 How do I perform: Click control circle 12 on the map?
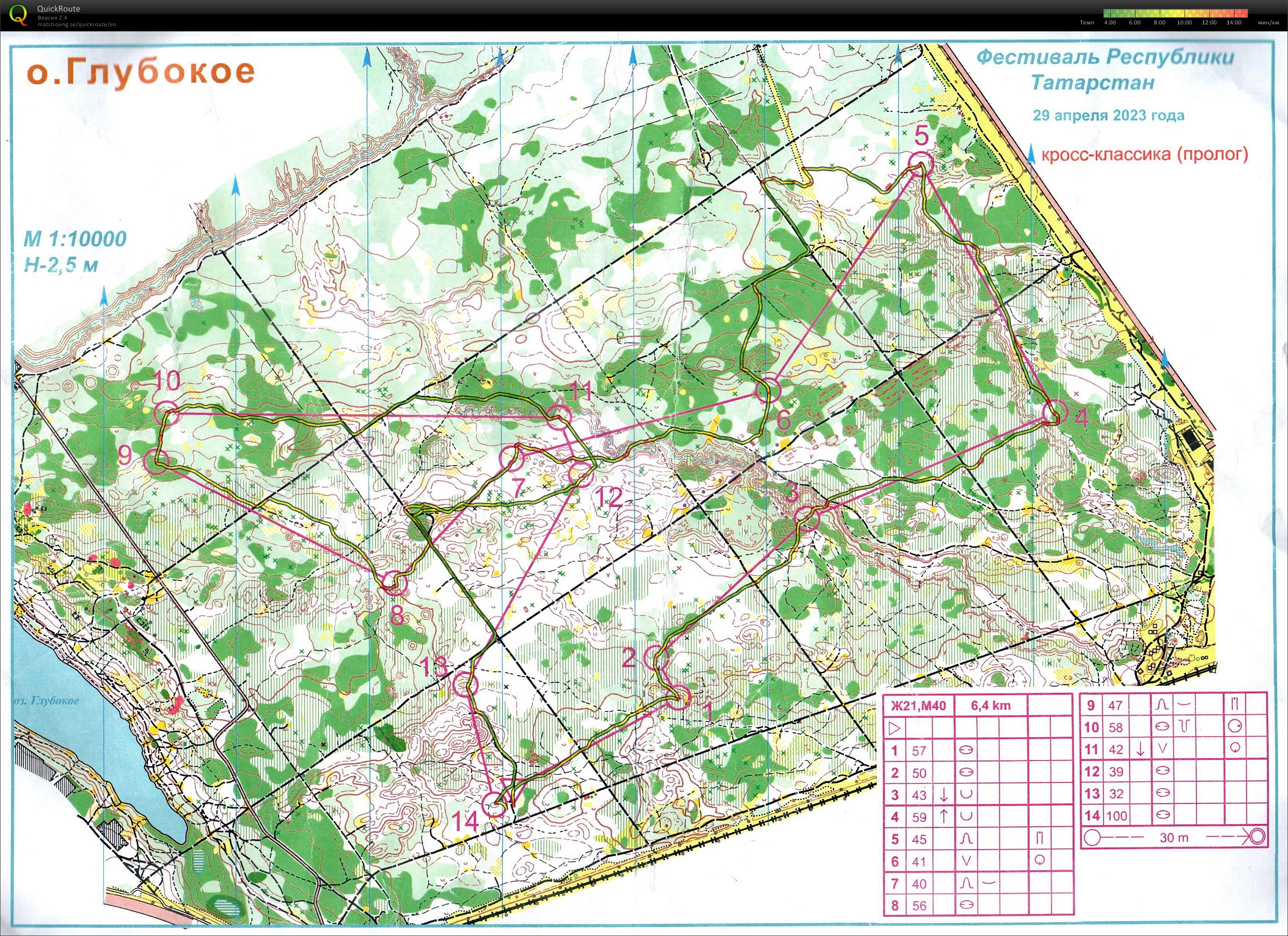click(x=581, y=474)
